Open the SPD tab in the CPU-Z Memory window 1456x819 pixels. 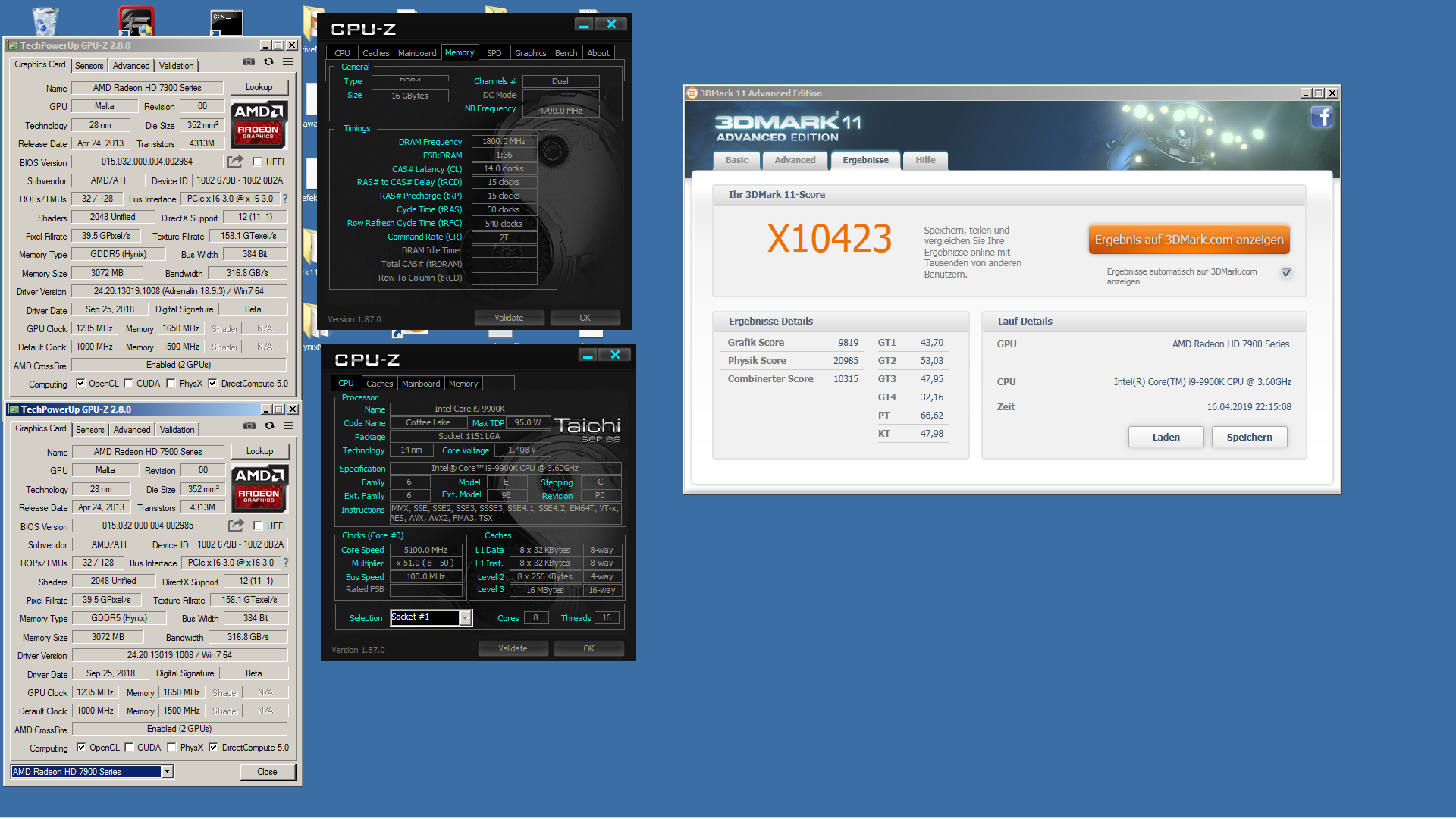click(x=494, y=53)
